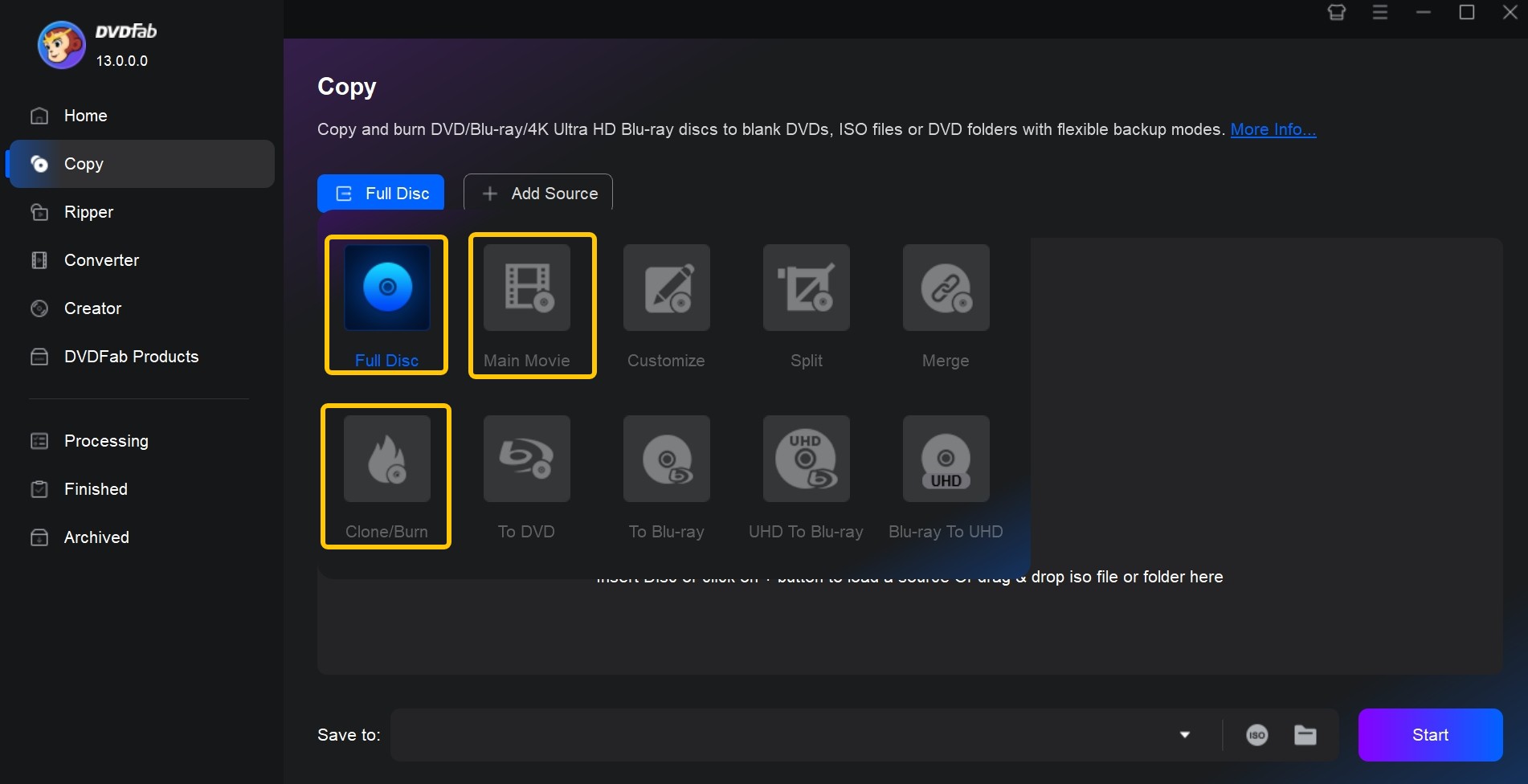Image resolution: width=1528 pixels, height=784 pixels.
Task: Click the version number 13.0.0.0 text
Action: point(122,61)
